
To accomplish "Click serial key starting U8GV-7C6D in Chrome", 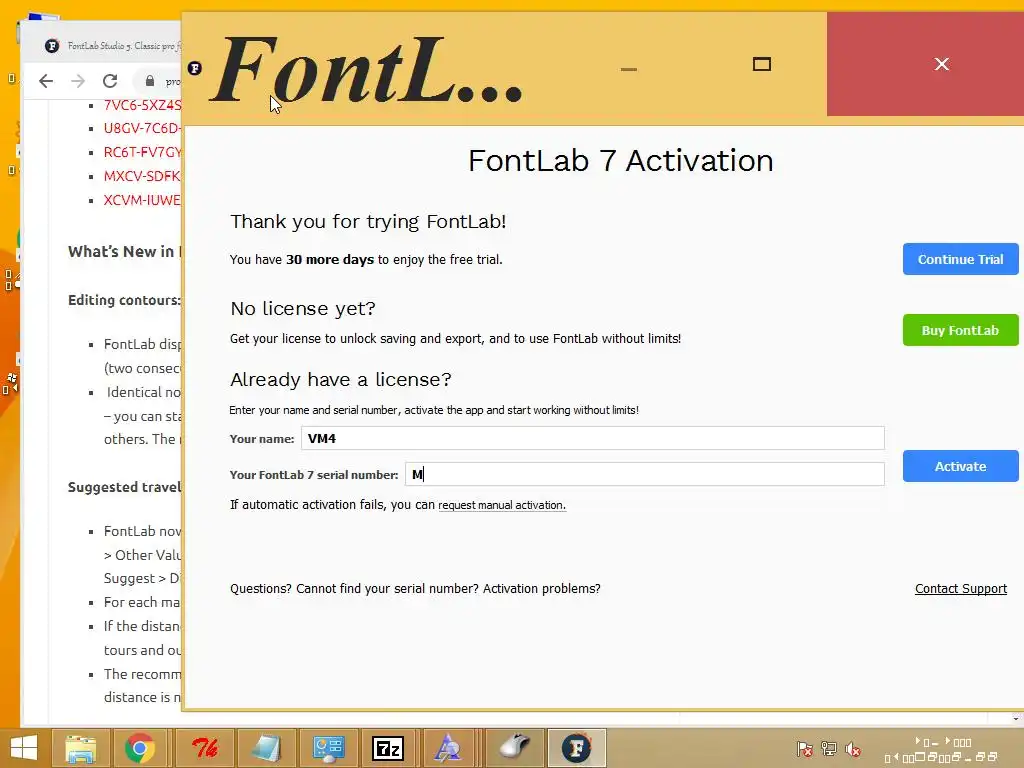I will [142, 128].
